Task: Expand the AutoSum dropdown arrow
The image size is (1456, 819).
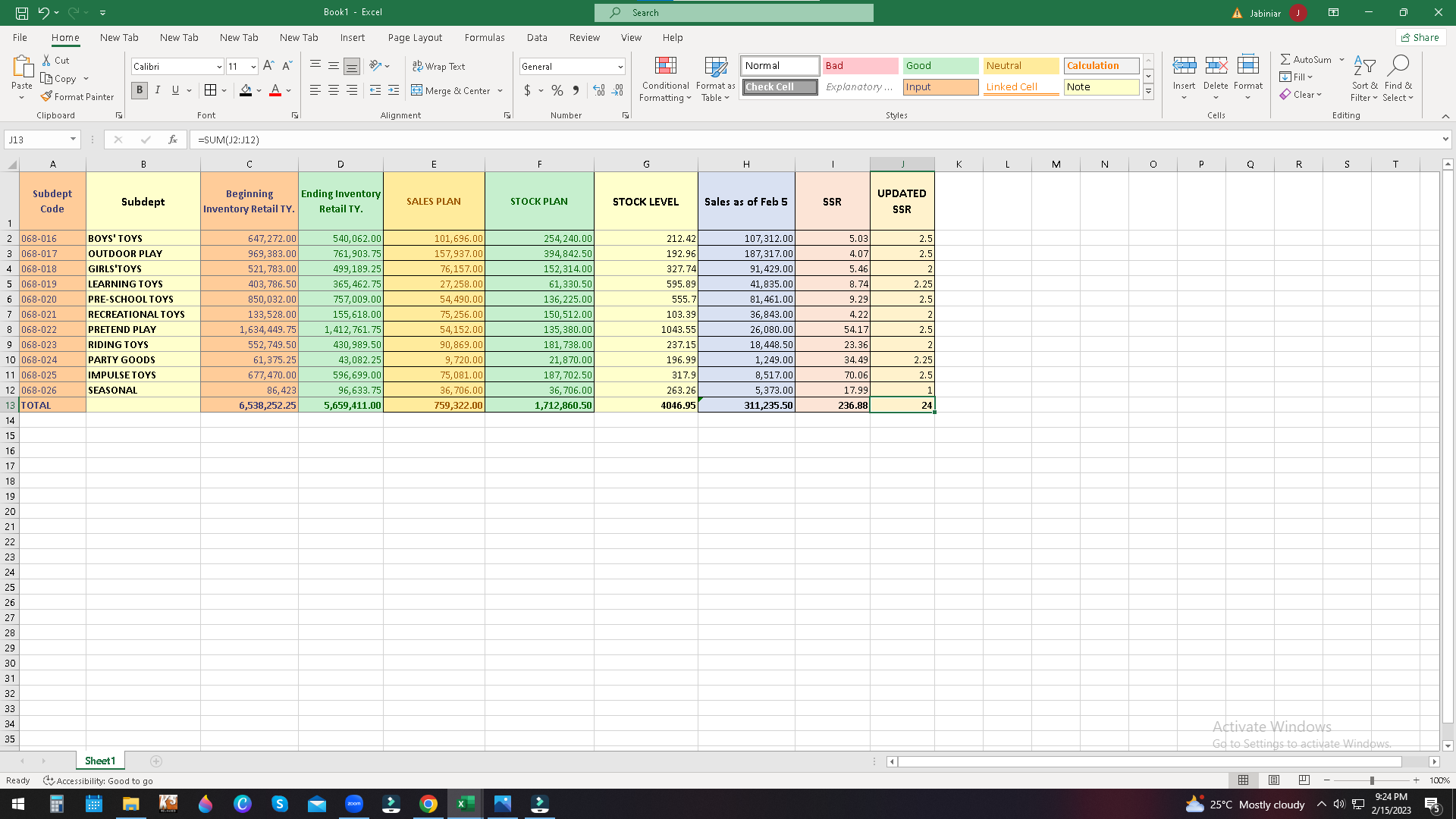Action: (x=1341, y=59)
